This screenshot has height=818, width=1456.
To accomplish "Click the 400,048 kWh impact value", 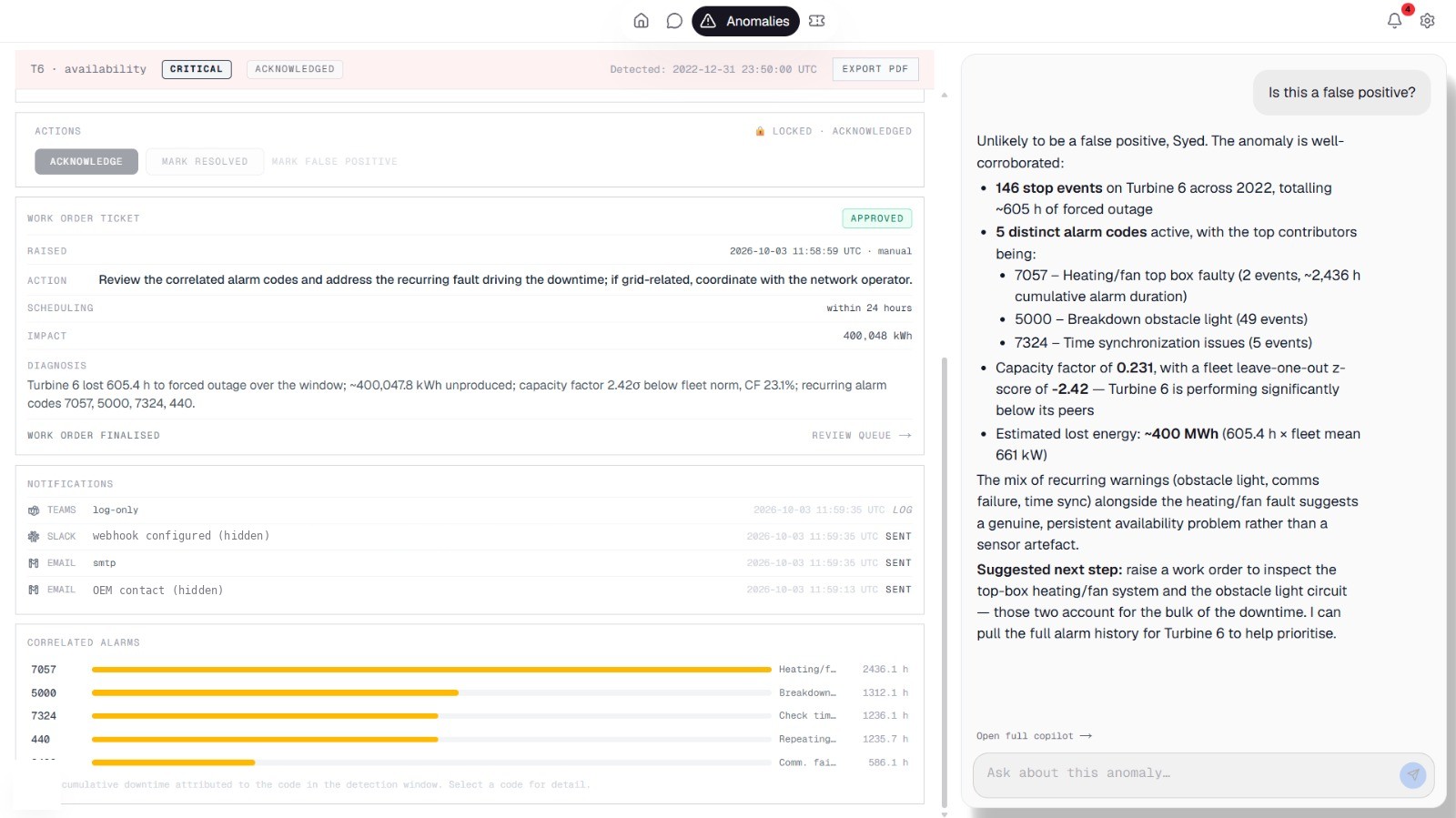I will tap(877, 337).
